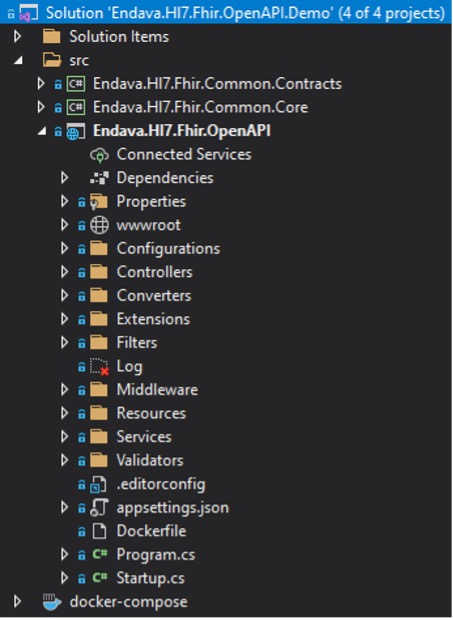Select the Dockerfile item
Viewport: 453px width, 620px height.
coord(151,531)
